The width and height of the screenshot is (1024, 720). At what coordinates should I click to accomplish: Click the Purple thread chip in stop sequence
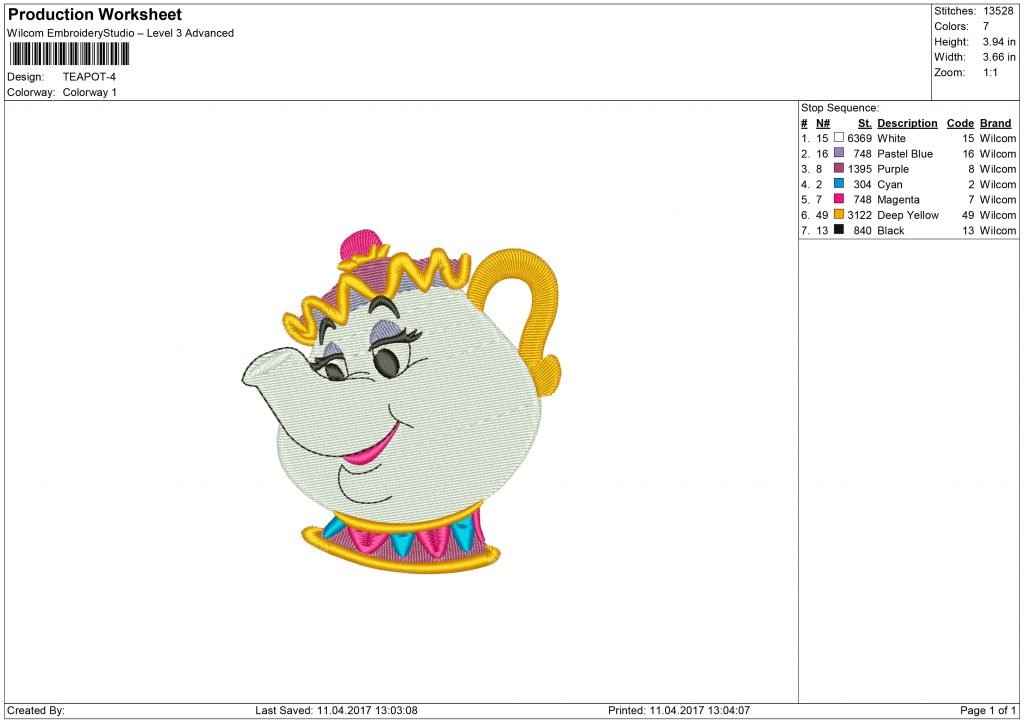pyautogui.click(x=838, y=169)
